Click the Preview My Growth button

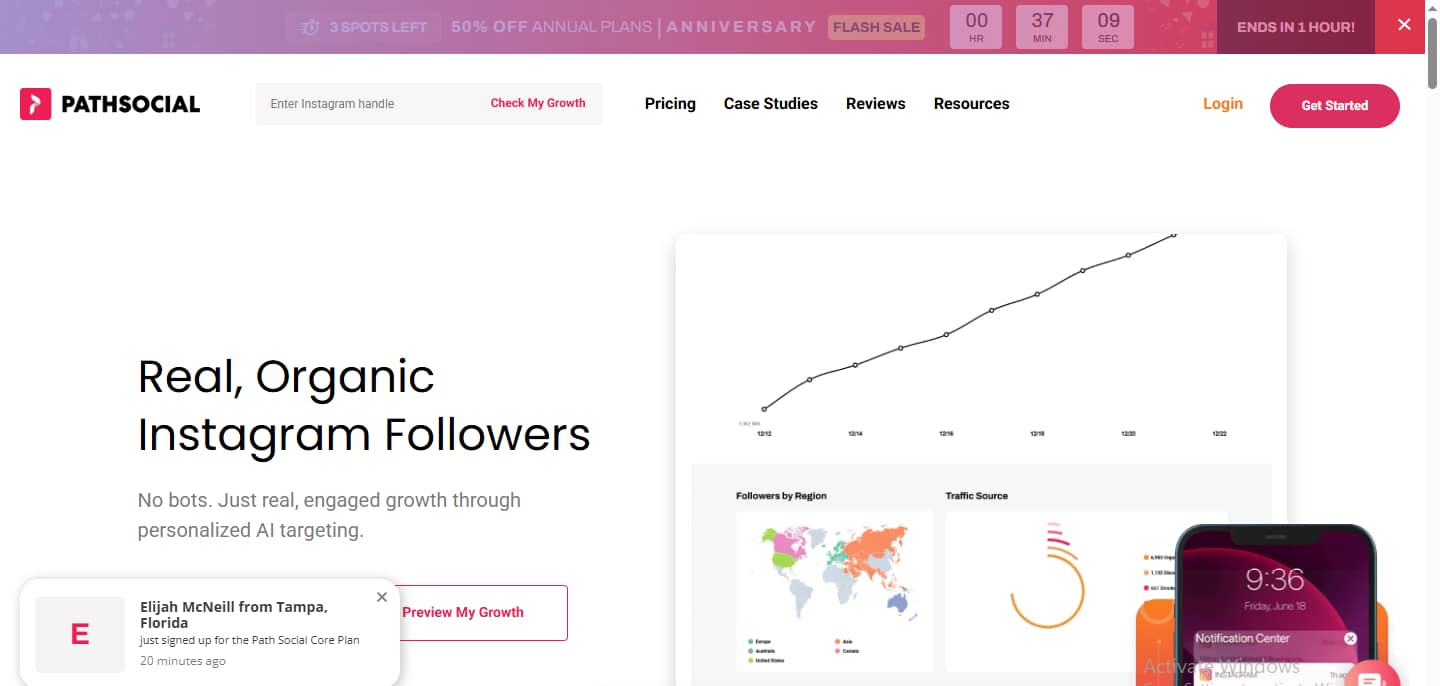[x=463, y=612]
